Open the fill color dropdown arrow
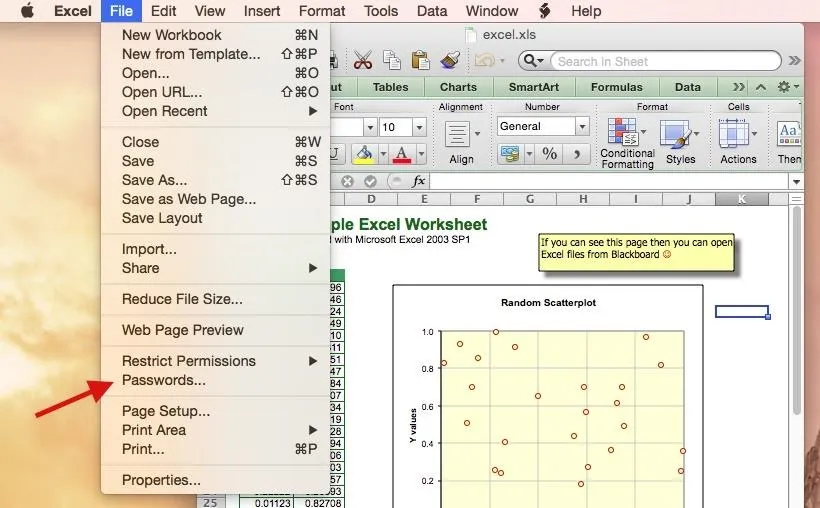 coord(383,154)
